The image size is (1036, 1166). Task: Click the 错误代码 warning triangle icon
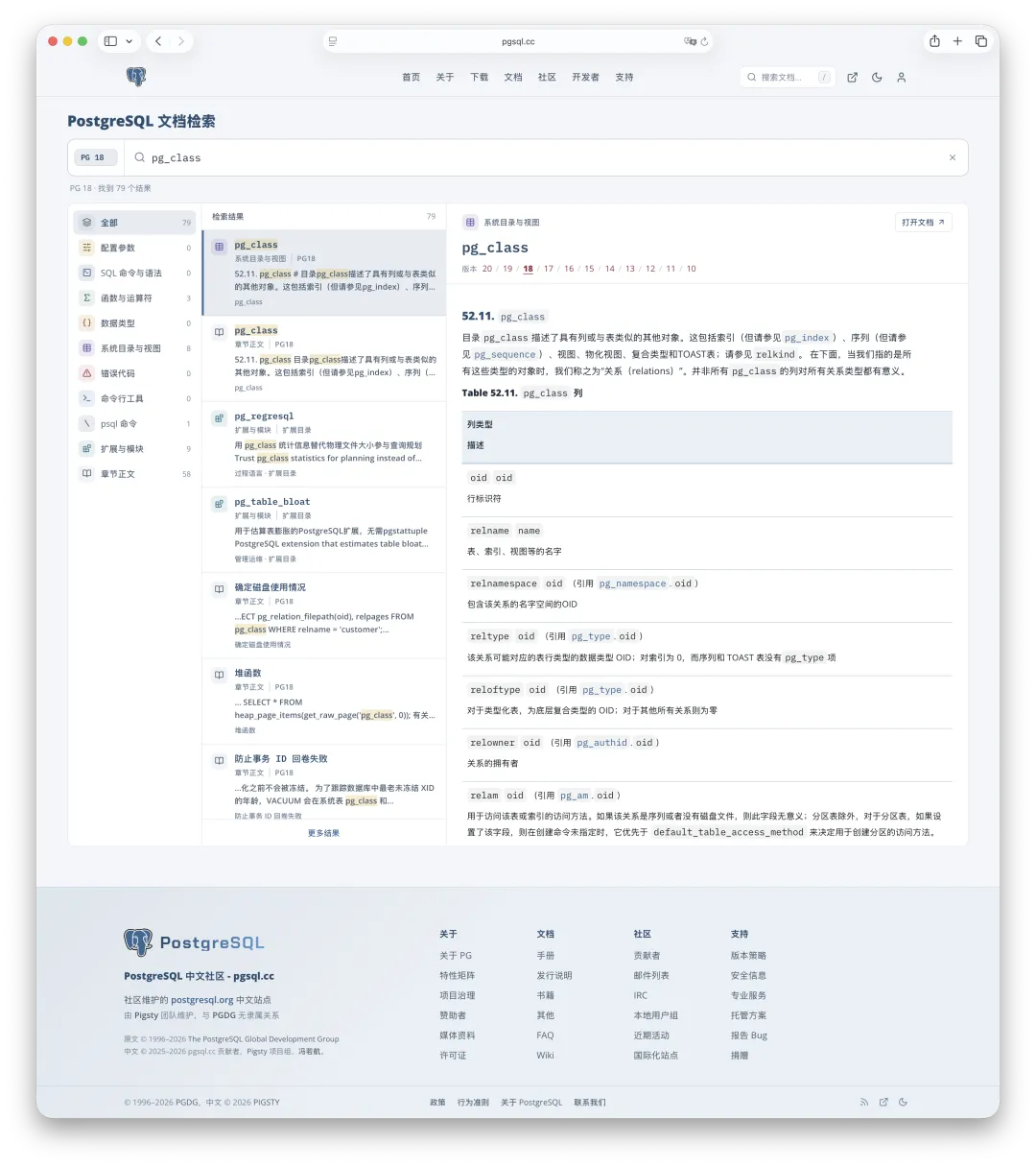pyautogui.click(x=86, y=373)
